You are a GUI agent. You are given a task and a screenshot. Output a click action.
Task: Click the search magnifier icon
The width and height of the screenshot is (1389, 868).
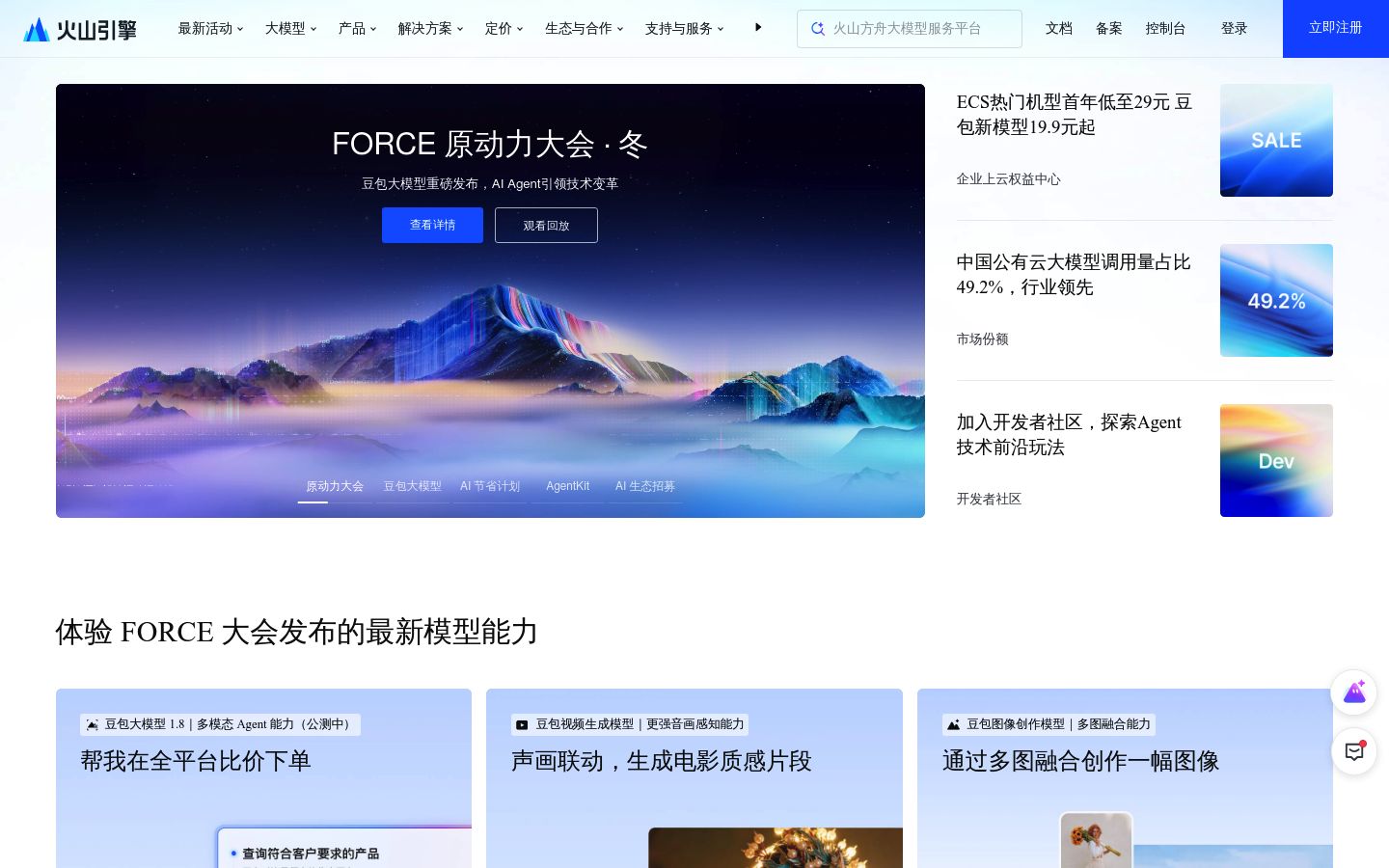(818, 29)
